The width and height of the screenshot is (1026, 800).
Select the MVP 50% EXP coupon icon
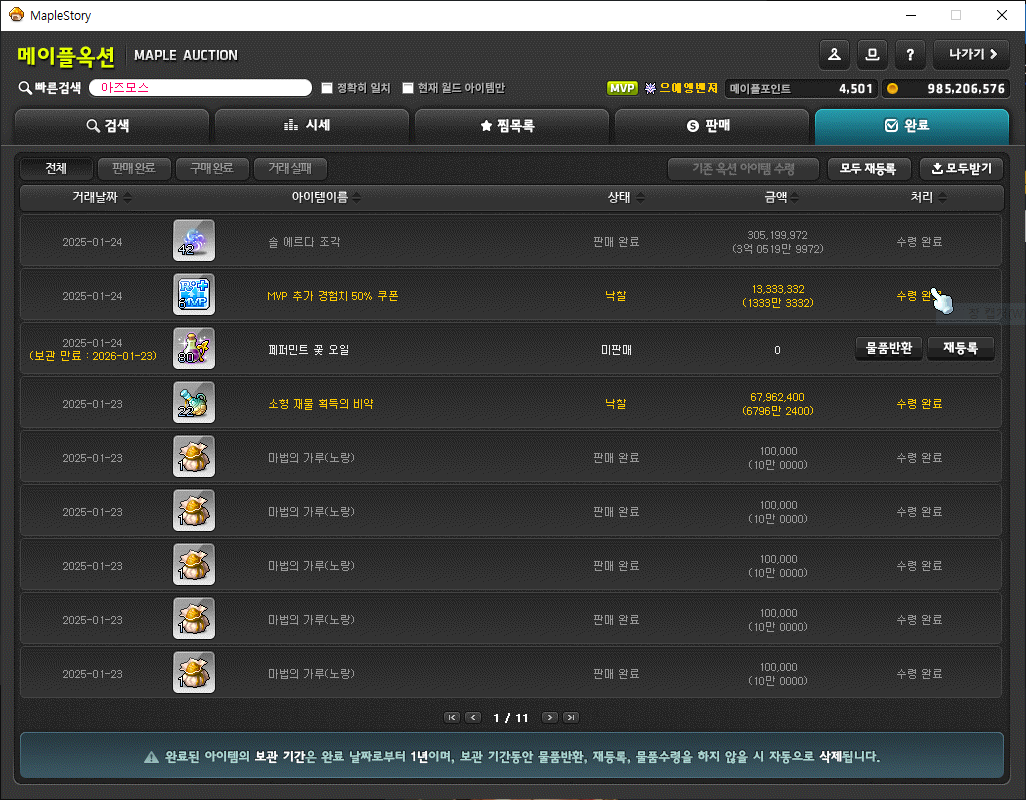(x=194, y=294)
